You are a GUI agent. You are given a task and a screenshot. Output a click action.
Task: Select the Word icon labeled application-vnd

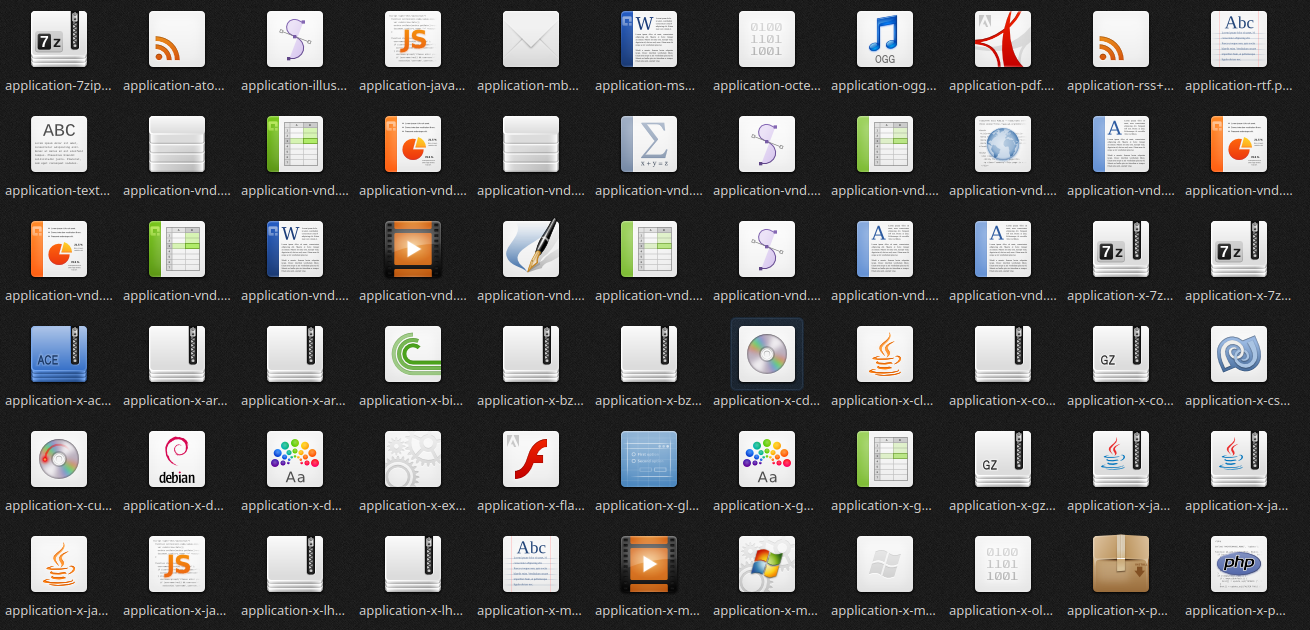[295, 249]
